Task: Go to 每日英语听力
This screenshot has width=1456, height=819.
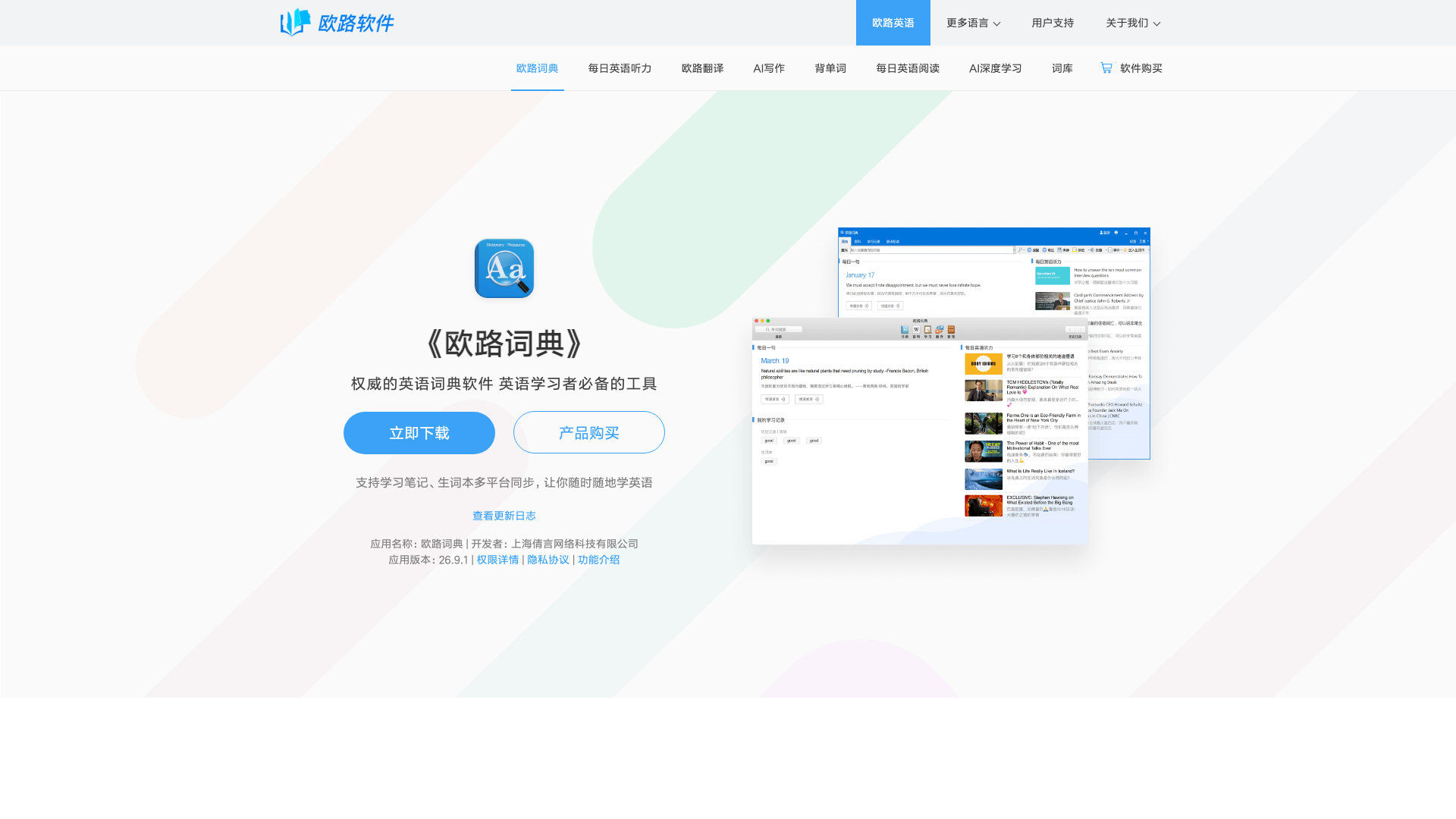Action: (x=620, y=68)
